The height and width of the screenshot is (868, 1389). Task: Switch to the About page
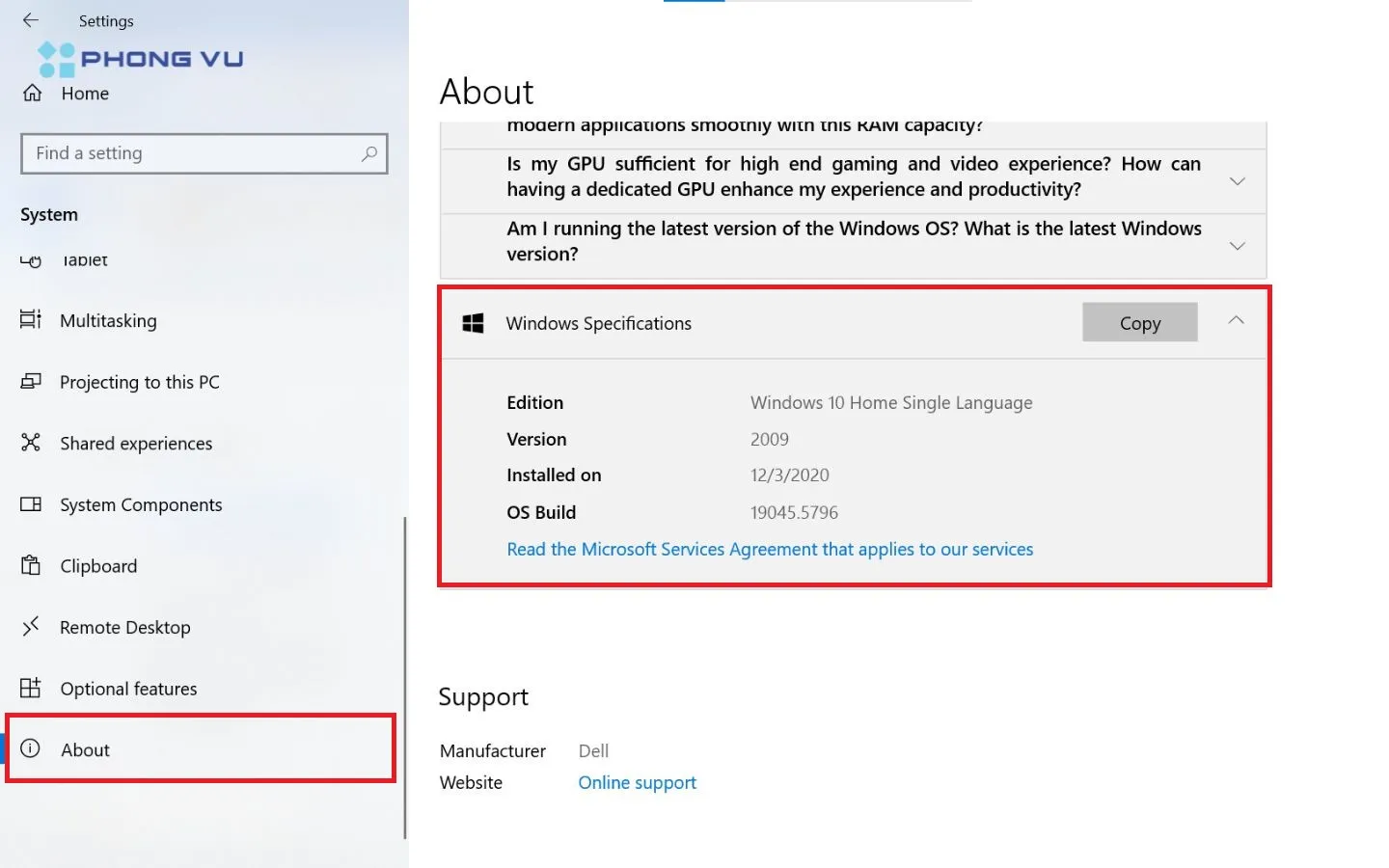click(x=85, y=749)
